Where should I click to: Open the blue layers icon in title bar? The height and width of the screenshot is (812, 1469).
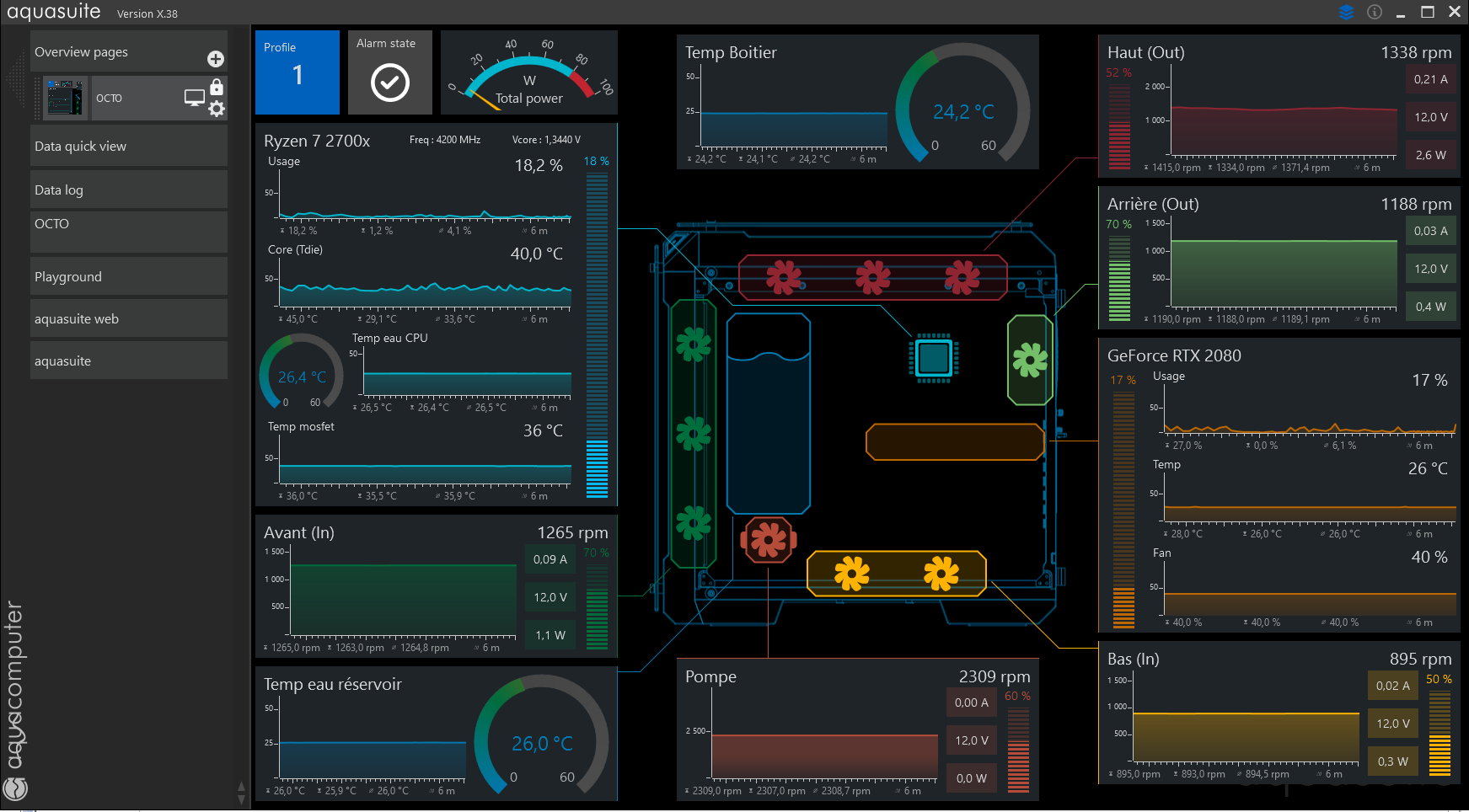[x=1346, y=12]
